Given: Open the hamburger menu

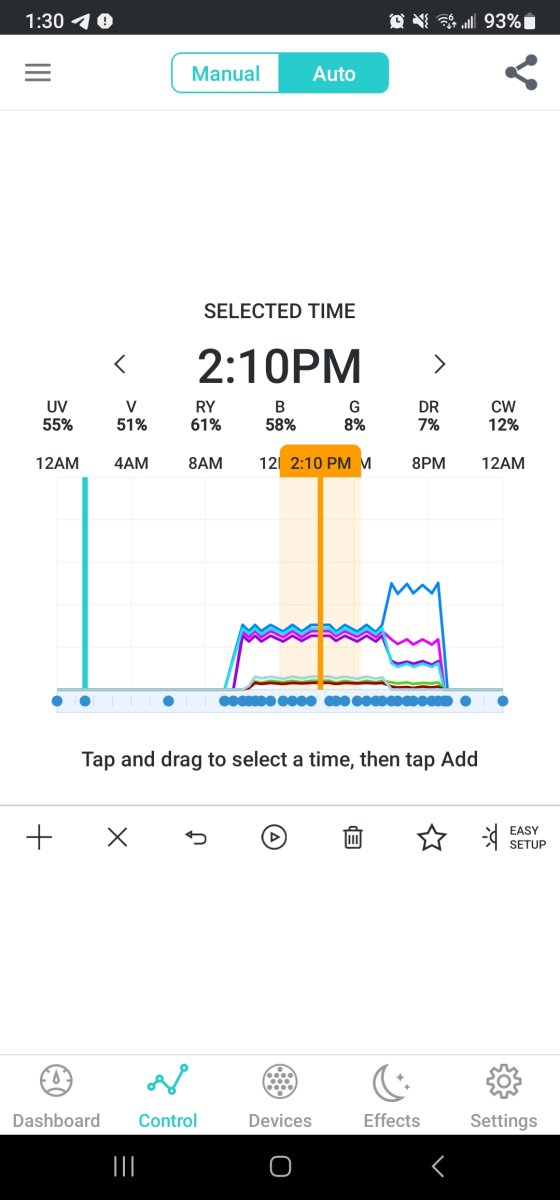Looking at the screenshot, I should pyautogui.click(x=38, y=73).
